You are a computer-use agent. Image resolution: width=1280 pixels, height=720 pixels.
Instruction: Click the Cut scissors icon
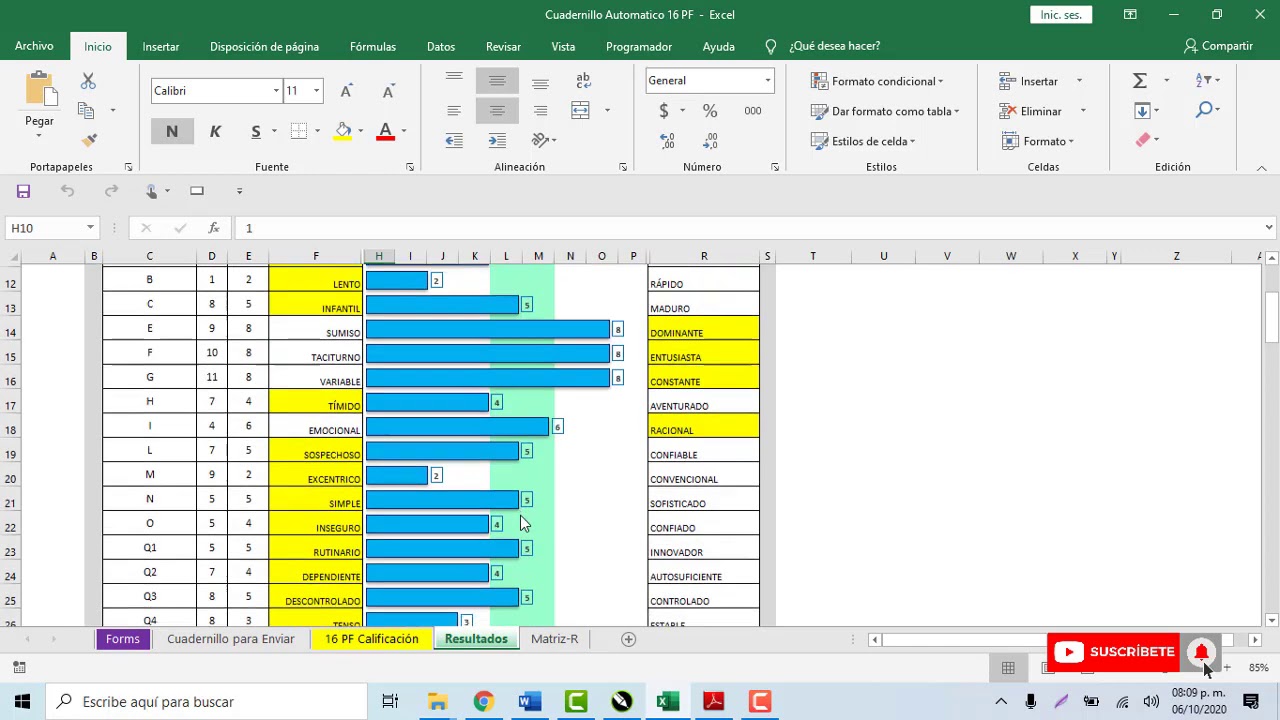coord(88,82)
